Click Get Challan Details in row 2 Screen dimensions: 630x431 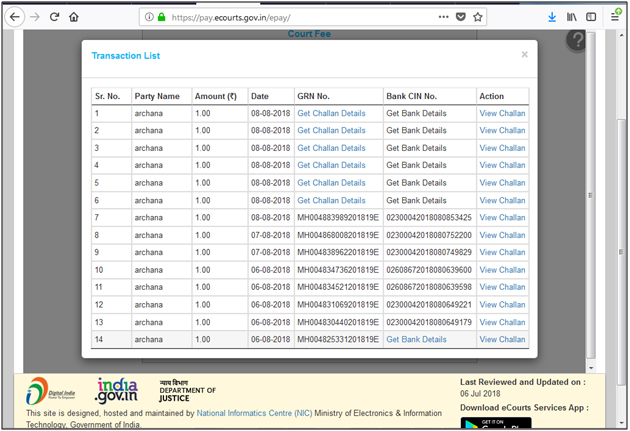pyautogui.click(x=331, y=131)
